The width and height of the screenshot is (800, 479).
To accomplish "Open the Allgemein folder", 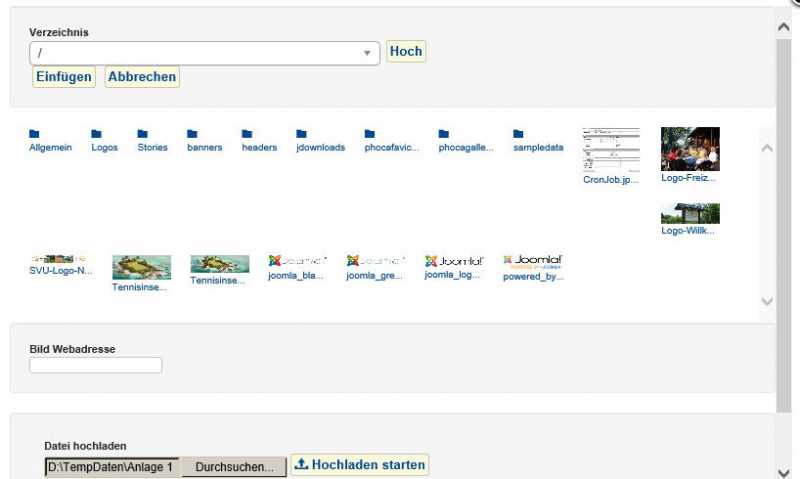I will click(x=50, y=140).
